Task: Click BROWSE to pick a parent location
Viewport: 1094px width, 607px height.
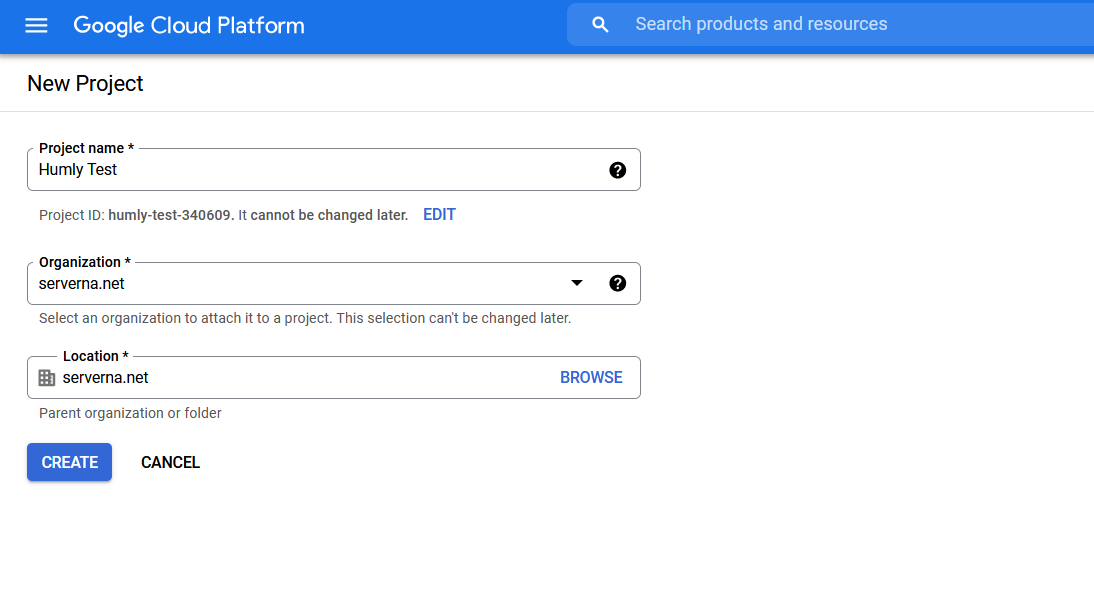Action: click(591, 377)
